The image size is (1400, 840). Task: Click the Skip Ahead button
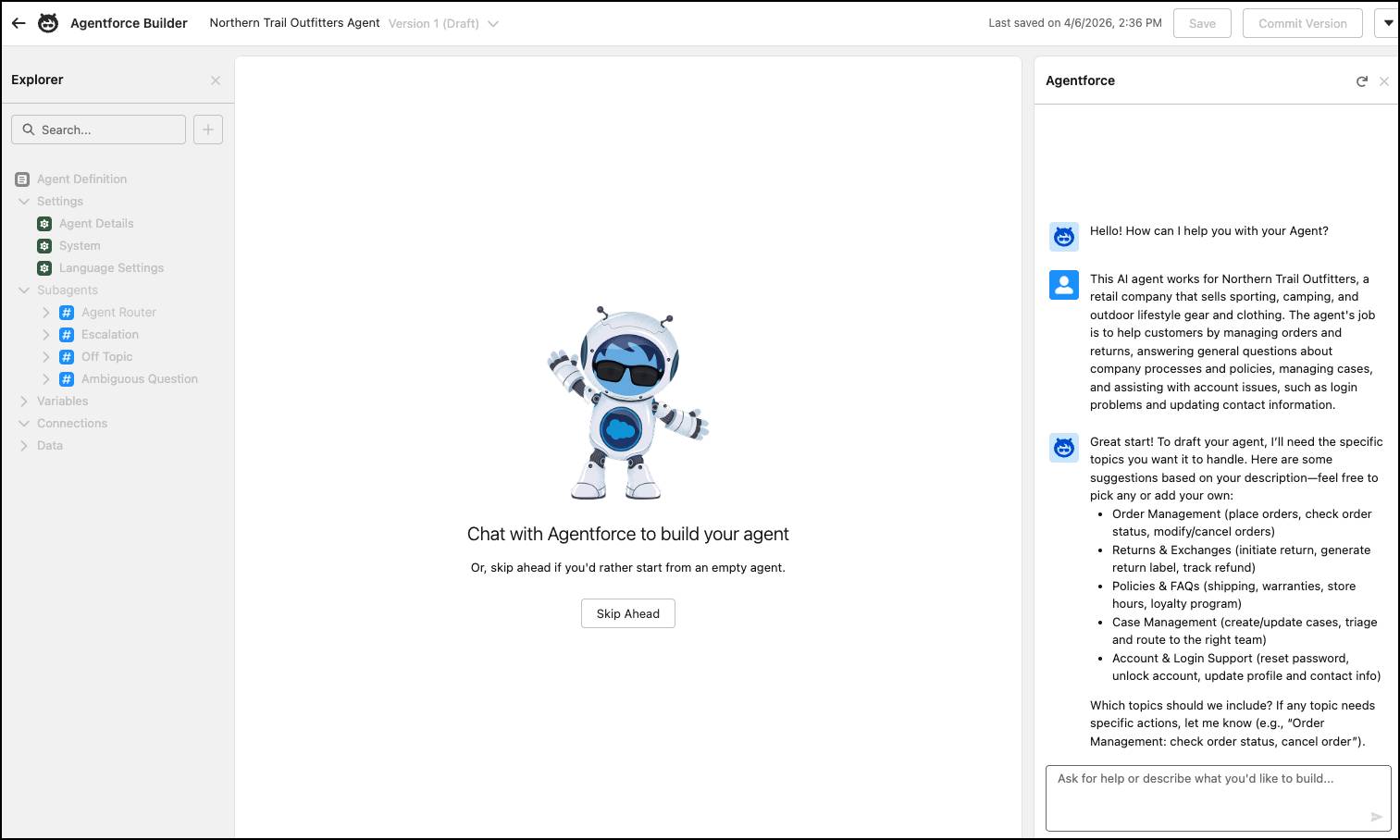628,613
